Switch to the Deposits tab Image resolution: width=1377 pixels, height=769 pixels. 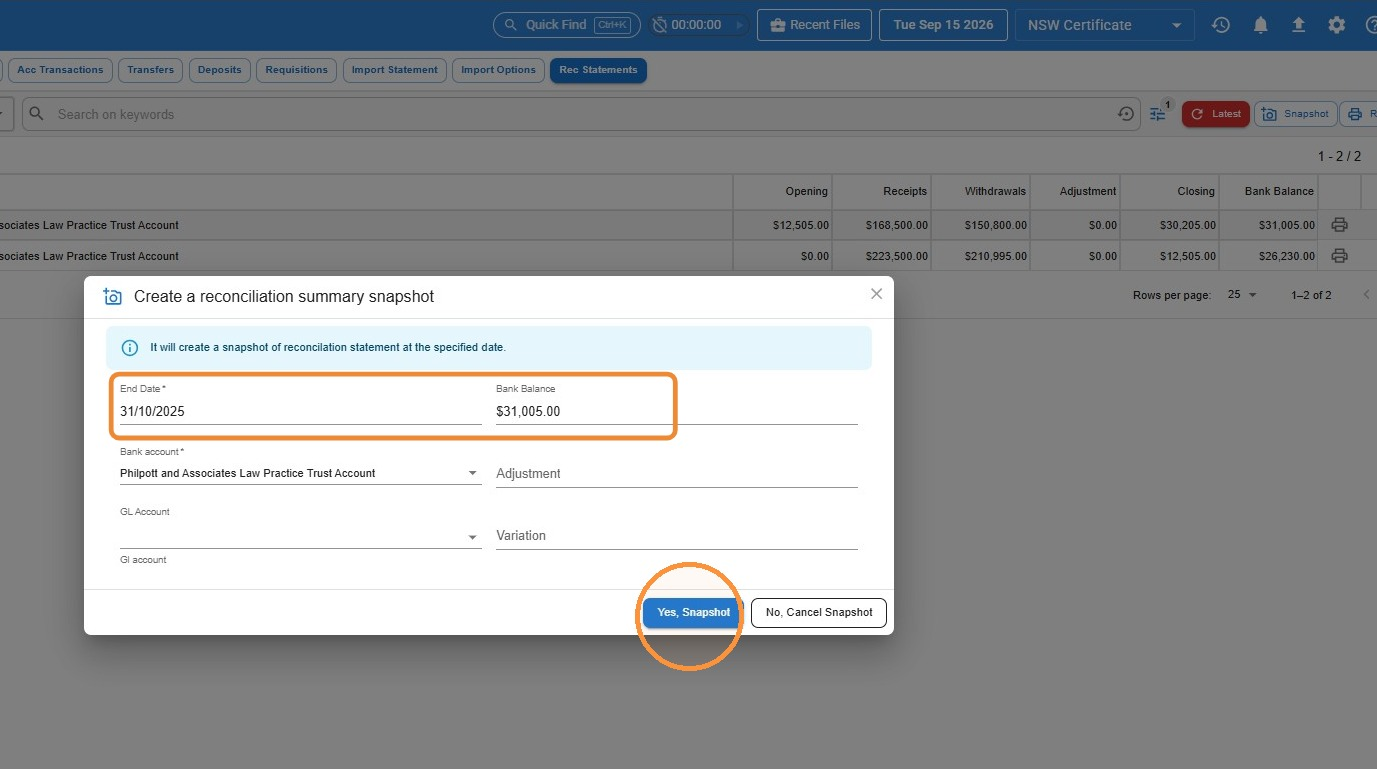pos(220,70)
